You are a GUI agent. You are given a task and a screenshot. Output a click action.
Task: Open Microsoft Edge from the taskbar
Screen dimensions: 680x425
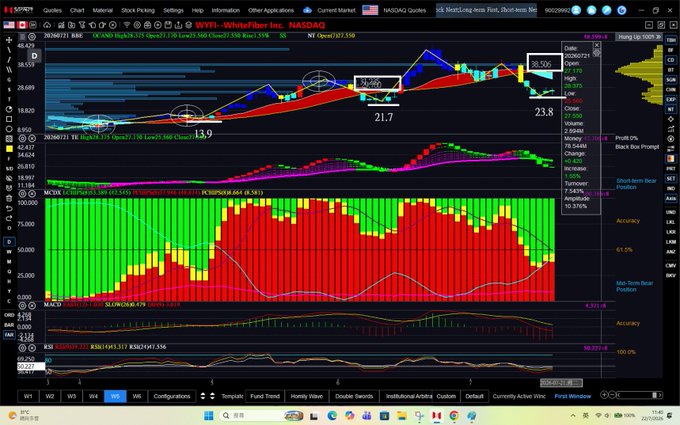[x=332, y=415]
